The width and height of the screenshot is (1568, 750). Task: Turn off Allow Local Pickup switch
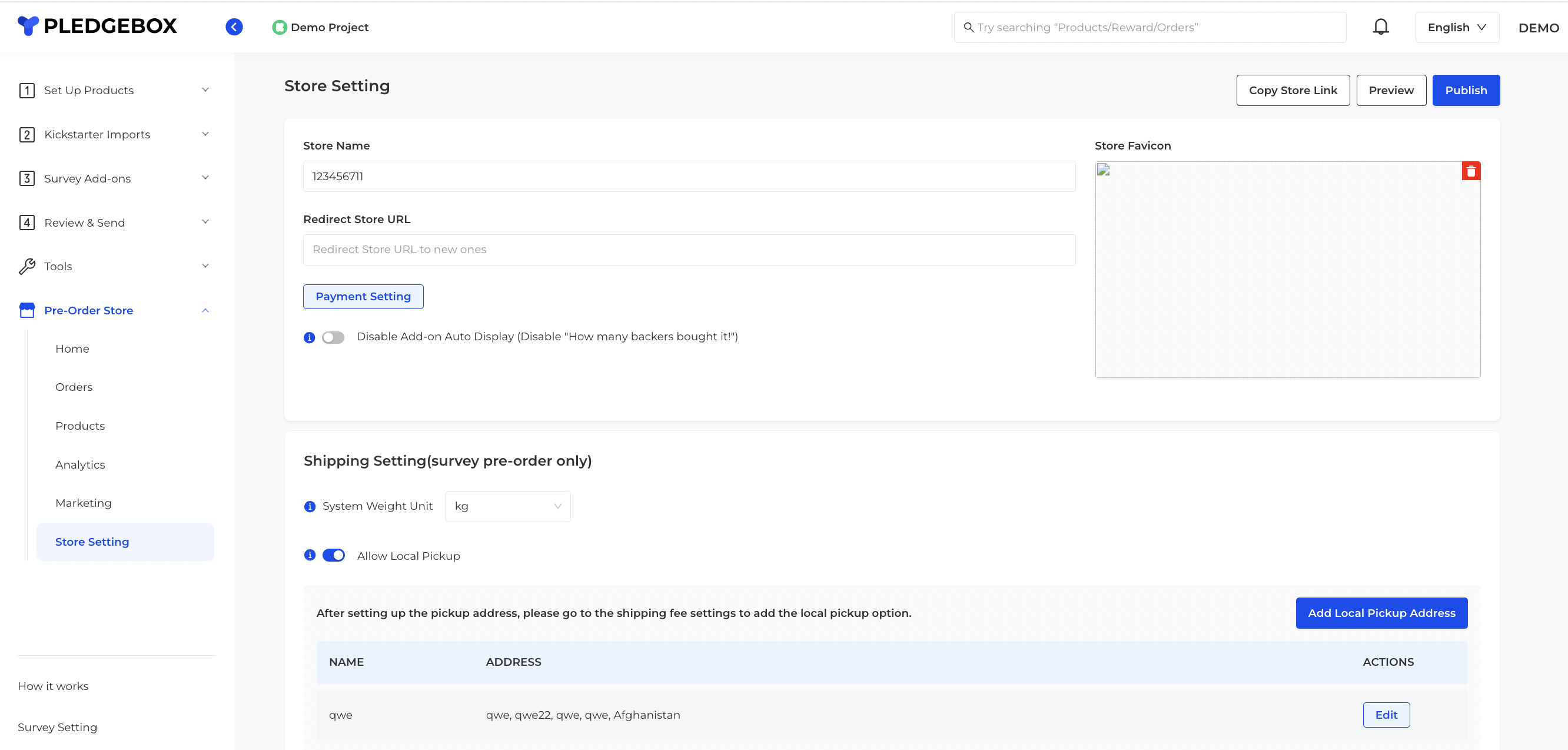pyautogui.click(x=334, y=555)
